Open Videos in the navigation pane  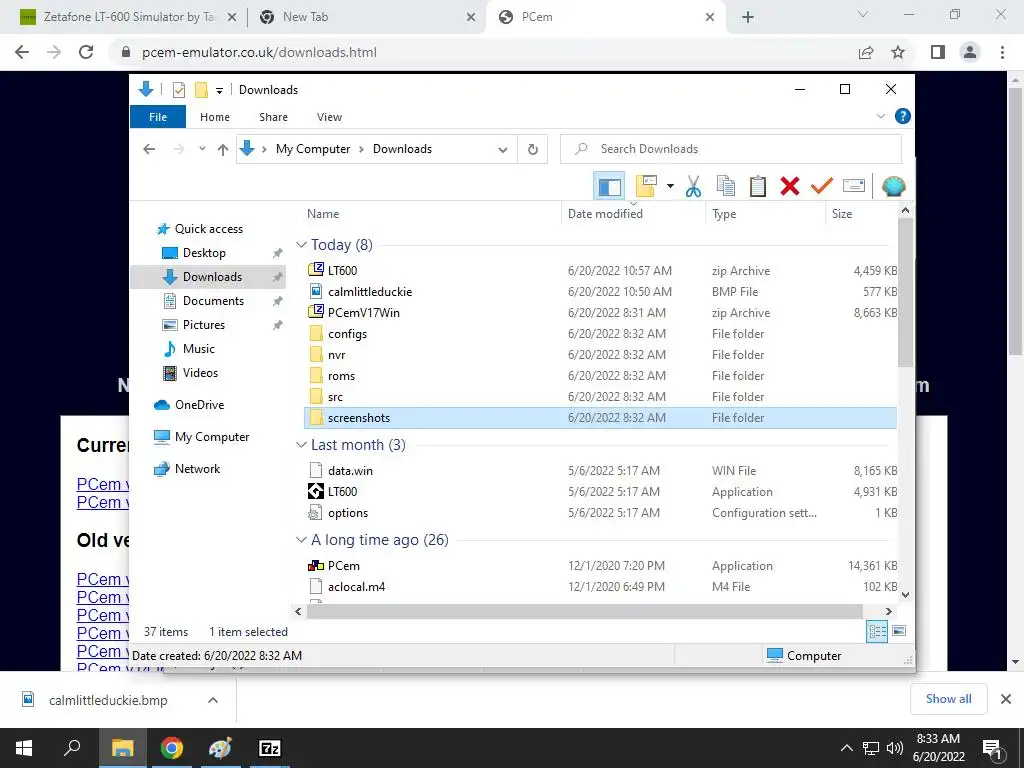(x=200, y=373)
